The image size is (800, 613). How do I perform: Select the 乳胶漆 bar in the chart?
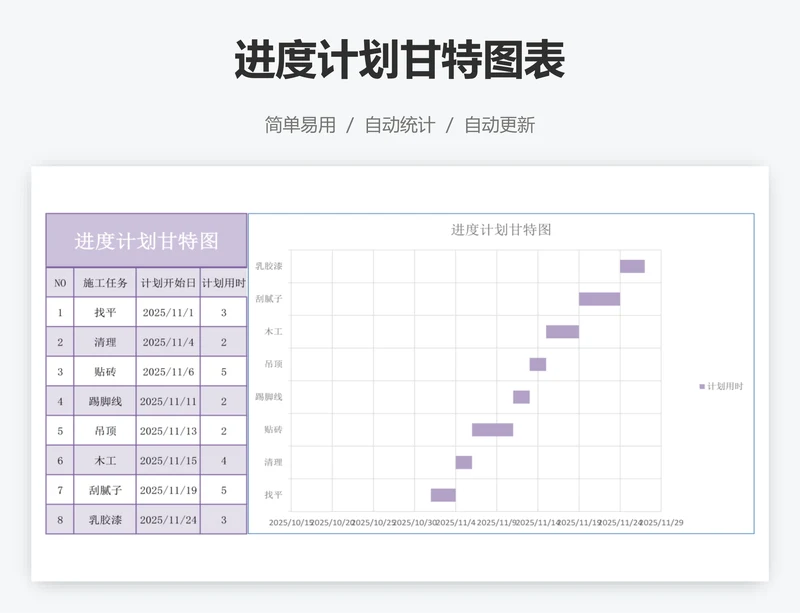(x=633, y=265)
